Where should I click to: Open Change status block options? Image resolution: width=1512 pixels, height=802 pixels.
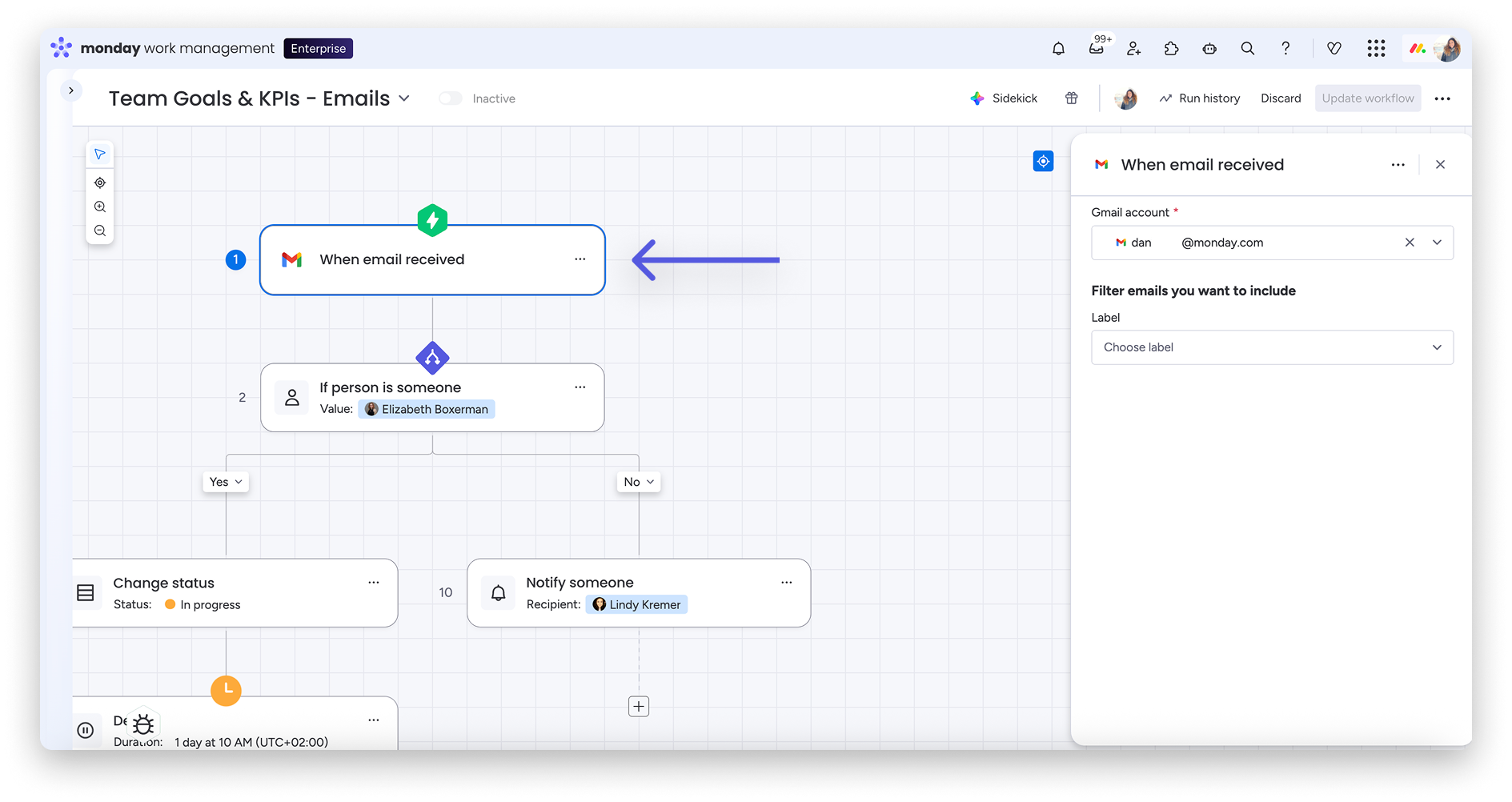click(x=374, y=583)
